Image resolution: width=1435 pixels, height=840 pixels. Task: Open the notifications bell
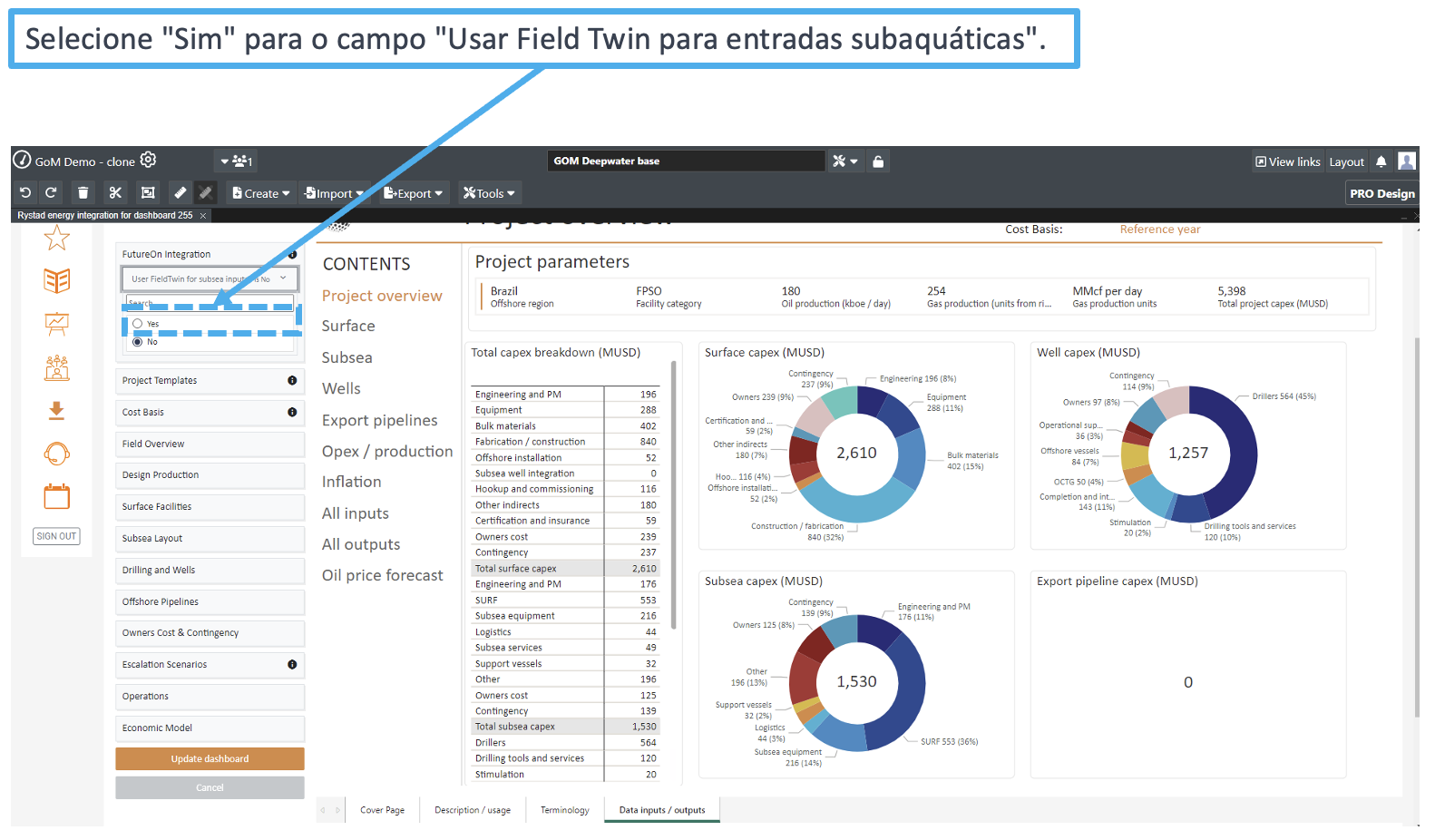point(1381,161)
